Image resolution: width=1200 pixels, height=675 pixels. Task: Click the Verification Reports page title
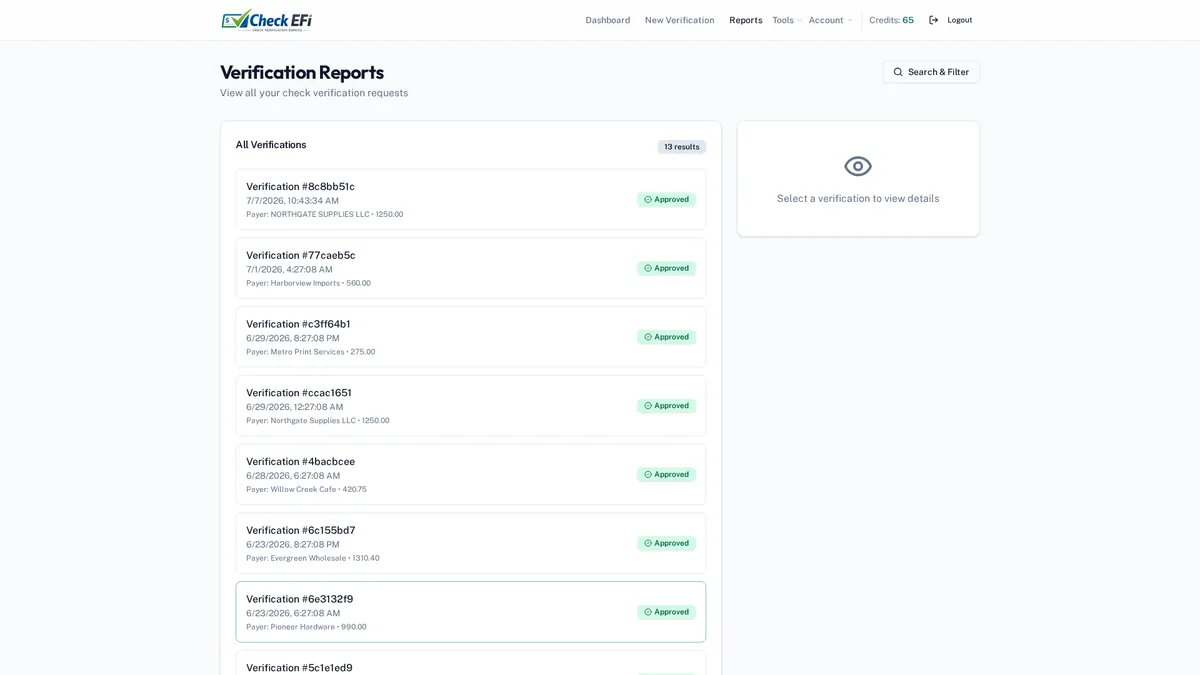point(302,72)
